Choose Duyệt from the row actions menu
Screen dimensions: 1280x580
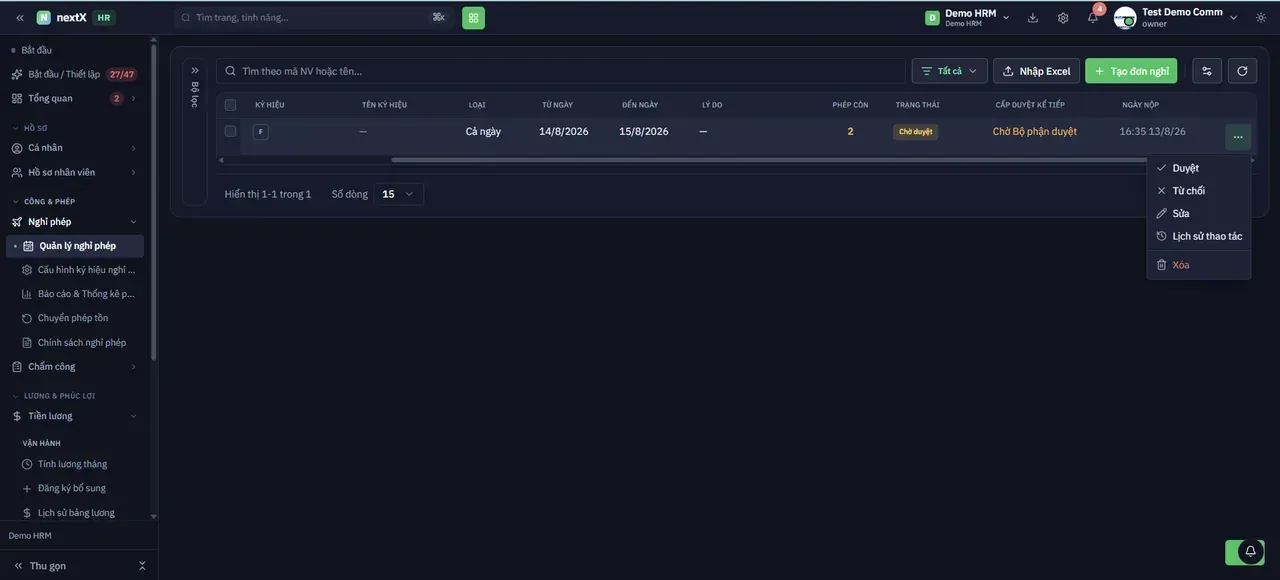1199,168
